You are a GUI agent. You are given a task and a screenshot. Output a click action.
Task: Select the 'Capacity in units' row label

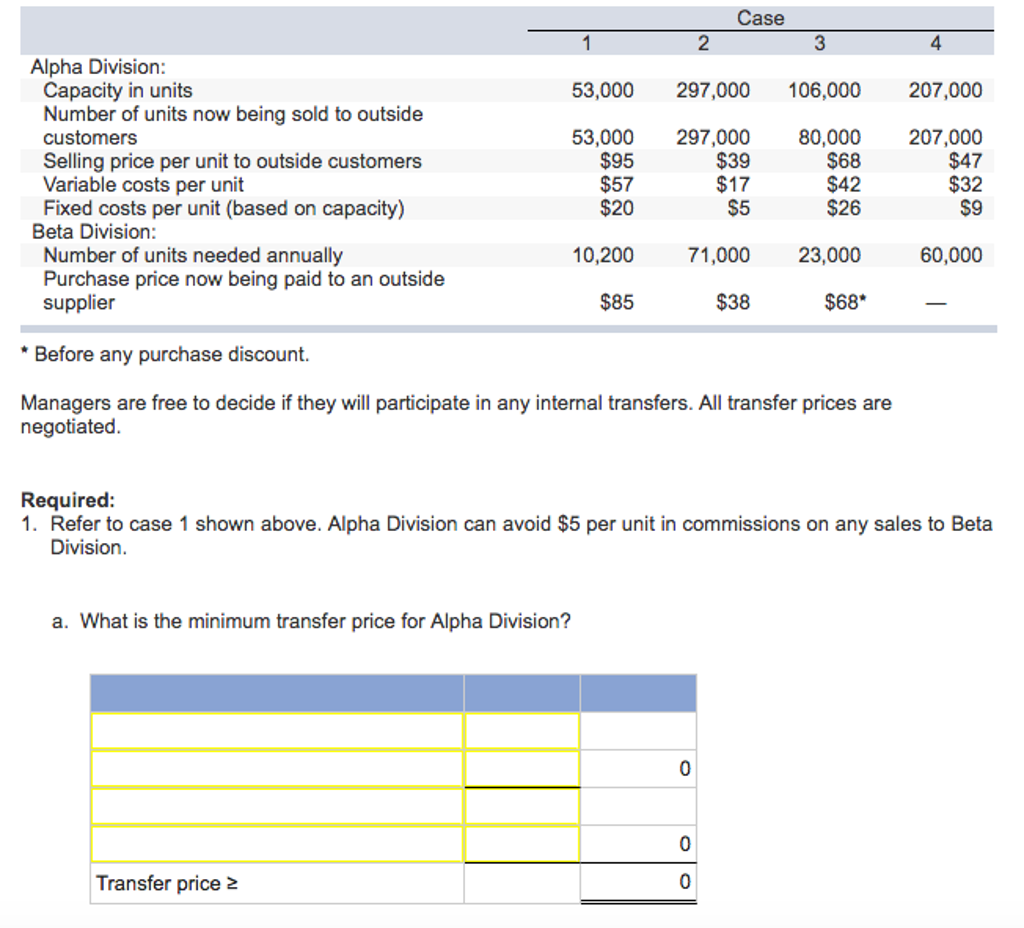pos(118,90)
